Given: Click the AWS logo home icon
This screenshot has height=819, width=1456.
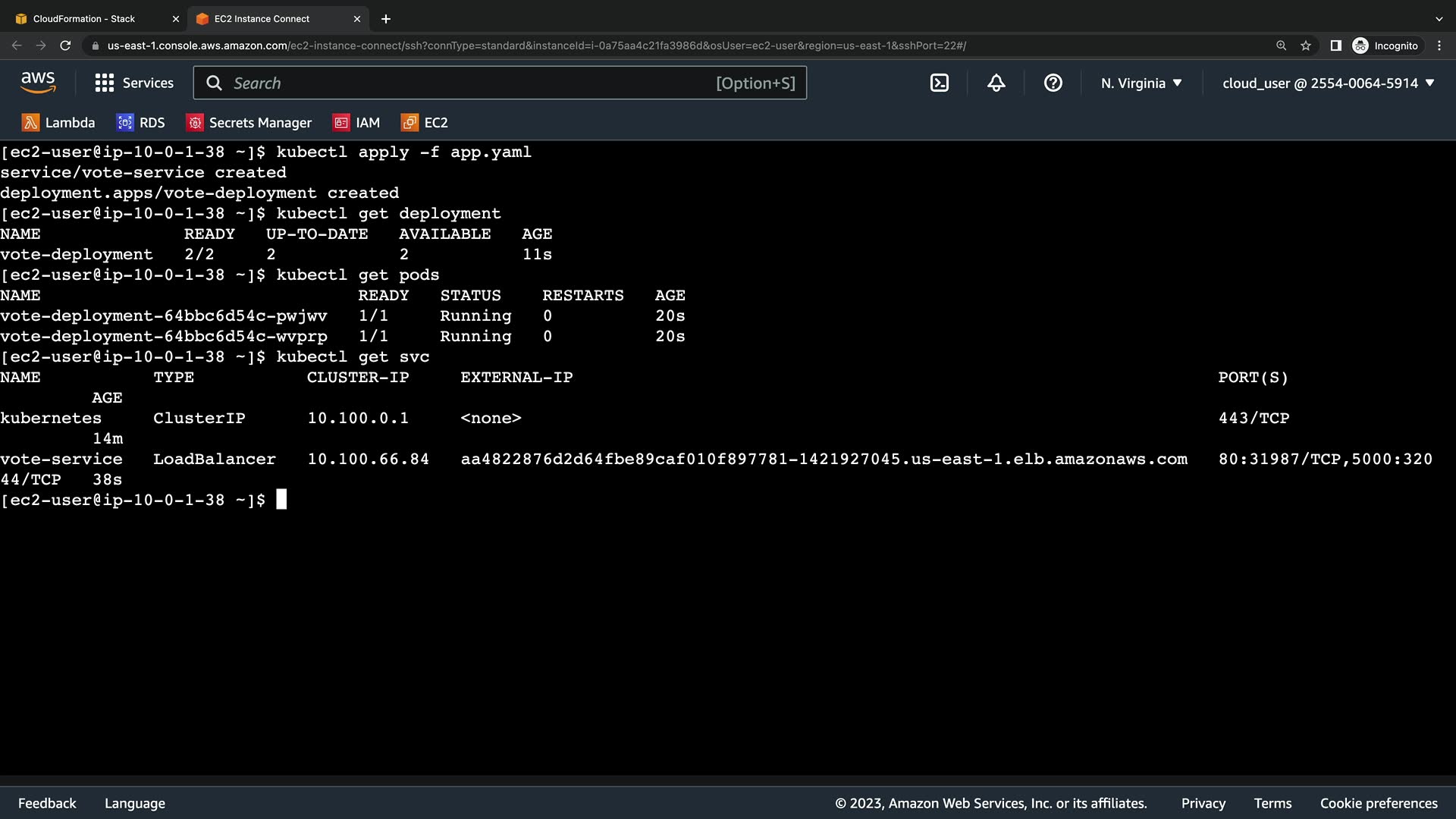Looking at the screenshot, I should pyautogui.click(x=38, y=83).
